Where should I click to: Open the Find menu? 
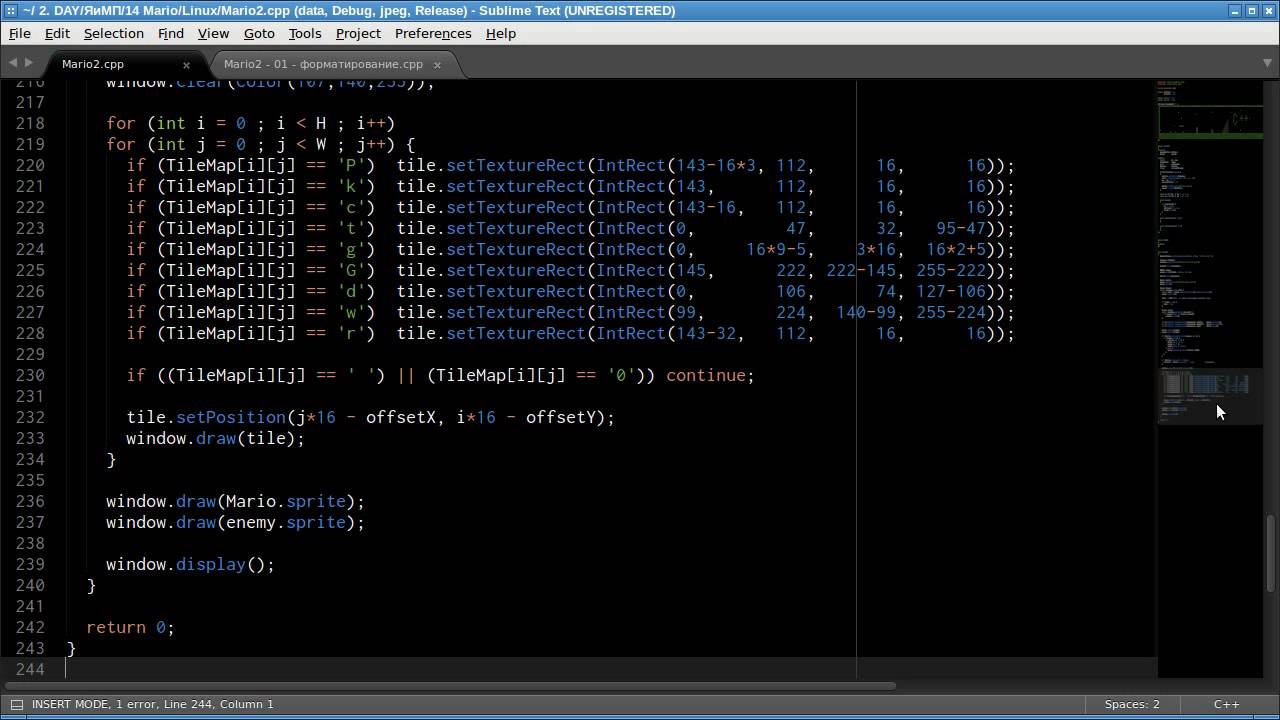171,33
